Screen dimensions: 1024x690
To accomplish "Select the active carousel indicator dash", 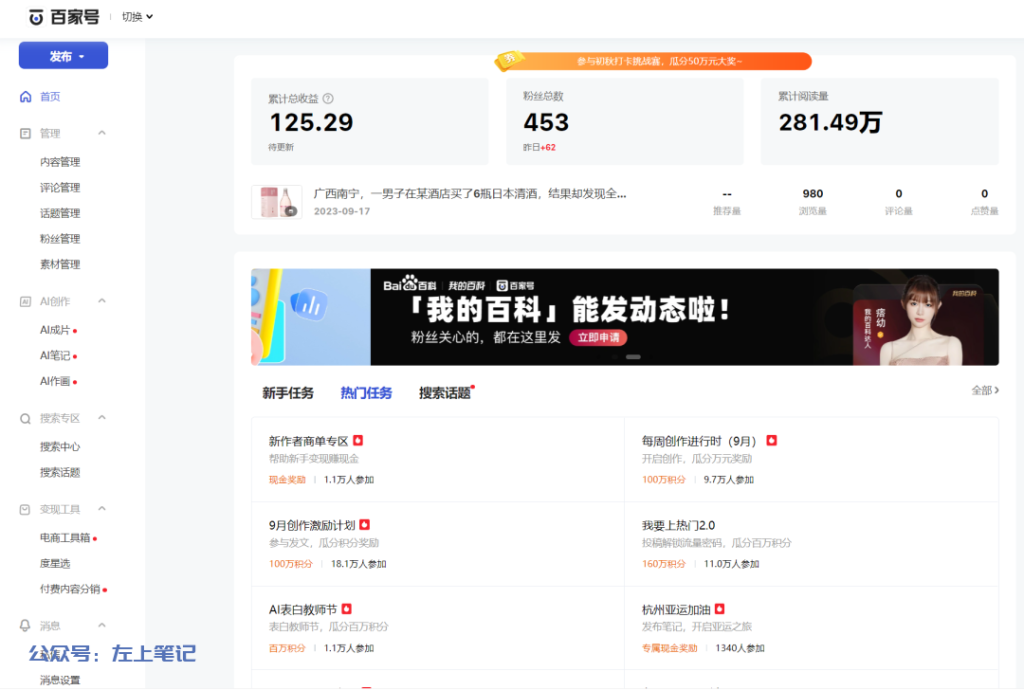I will tap(633, 357).
